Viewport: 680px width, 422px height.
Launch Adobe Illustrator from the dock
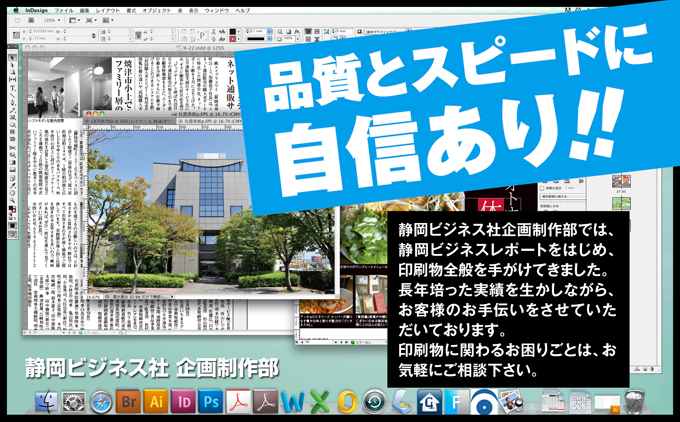[x=157, y=402]
